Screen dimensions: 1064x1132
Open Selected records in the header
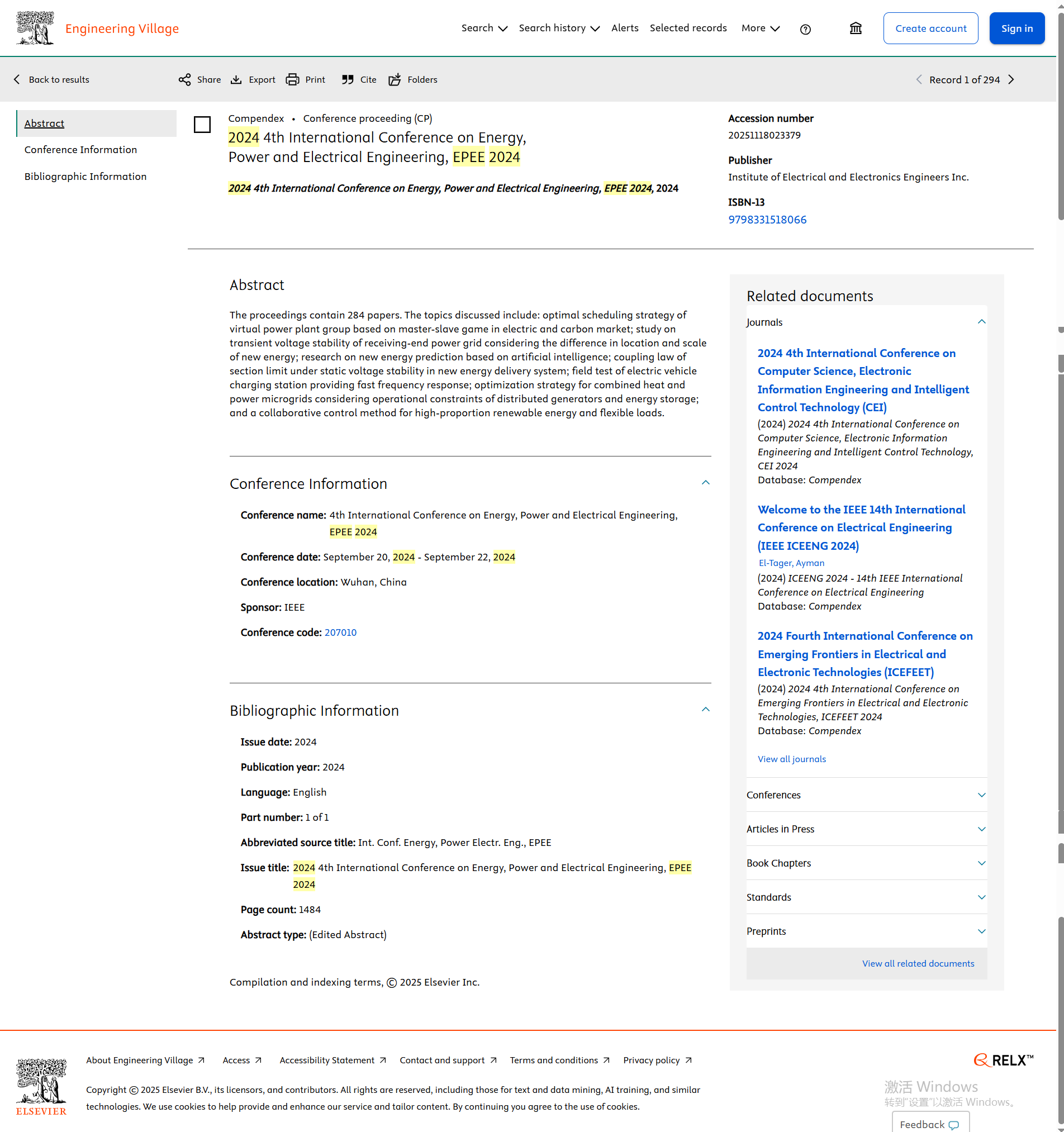(687, 28)
